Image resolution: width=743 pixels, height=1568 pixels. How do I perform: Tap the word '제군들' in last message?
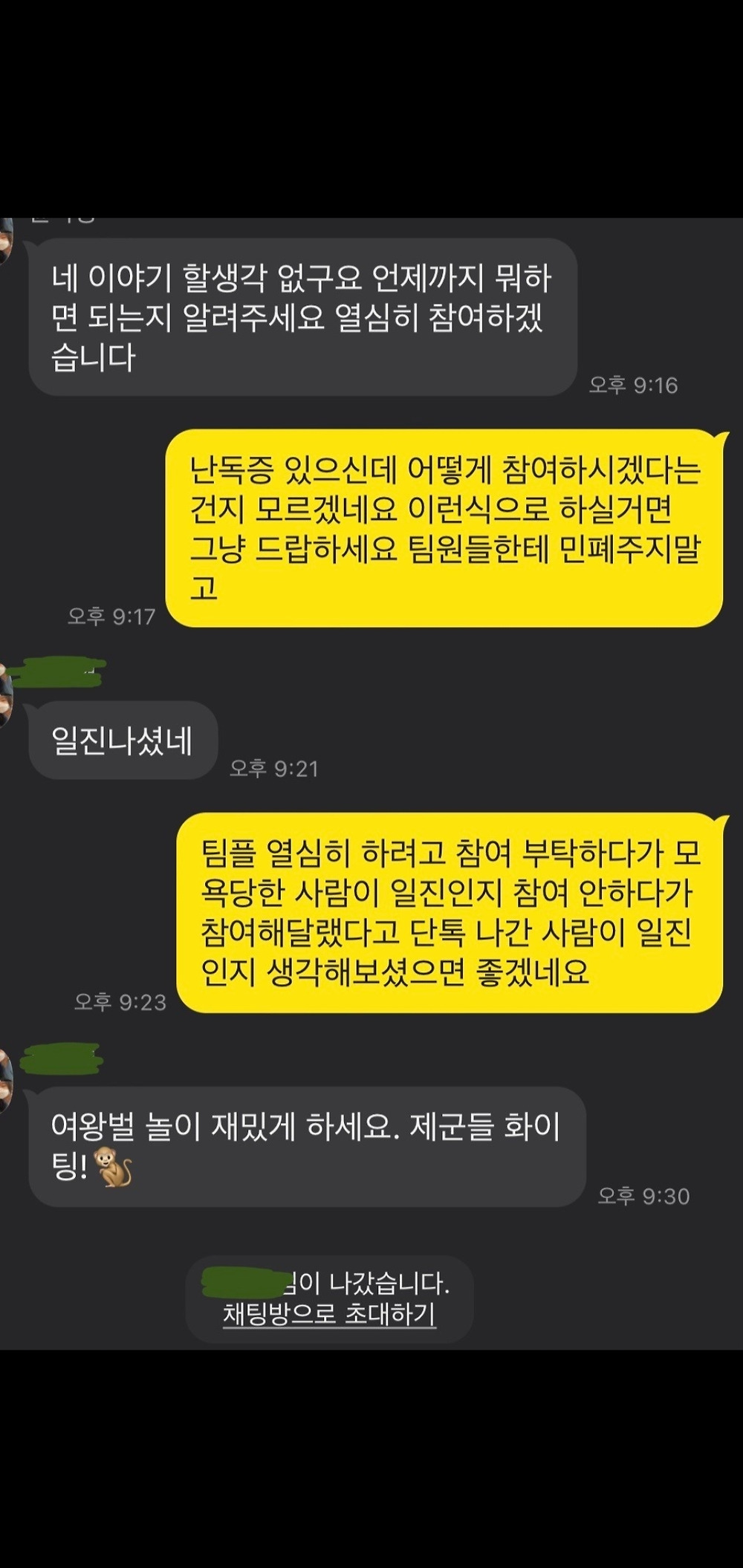pyautogui.click(x=452, y=1127)
